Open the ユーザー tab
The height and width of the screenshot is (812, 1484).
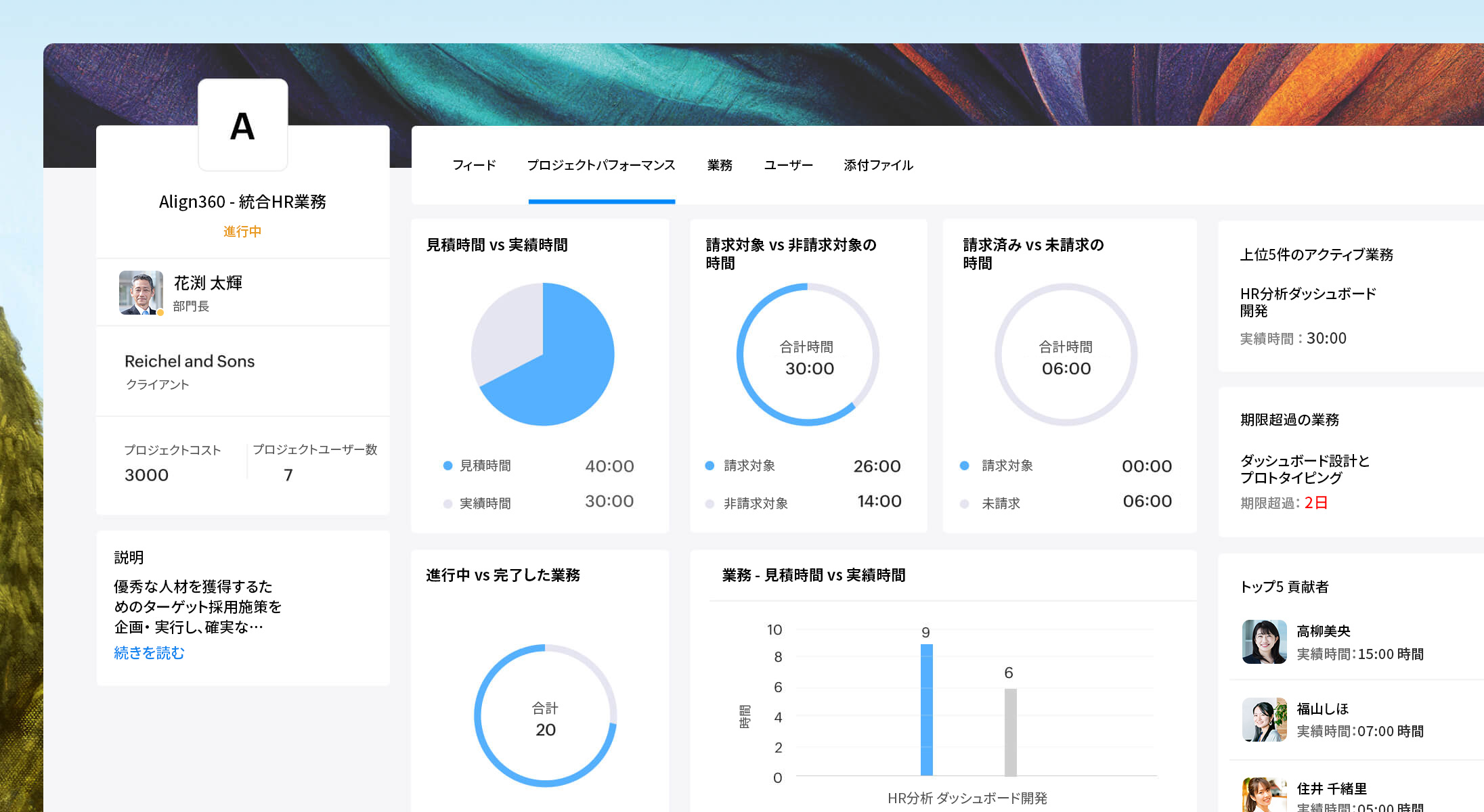(789, 164)
